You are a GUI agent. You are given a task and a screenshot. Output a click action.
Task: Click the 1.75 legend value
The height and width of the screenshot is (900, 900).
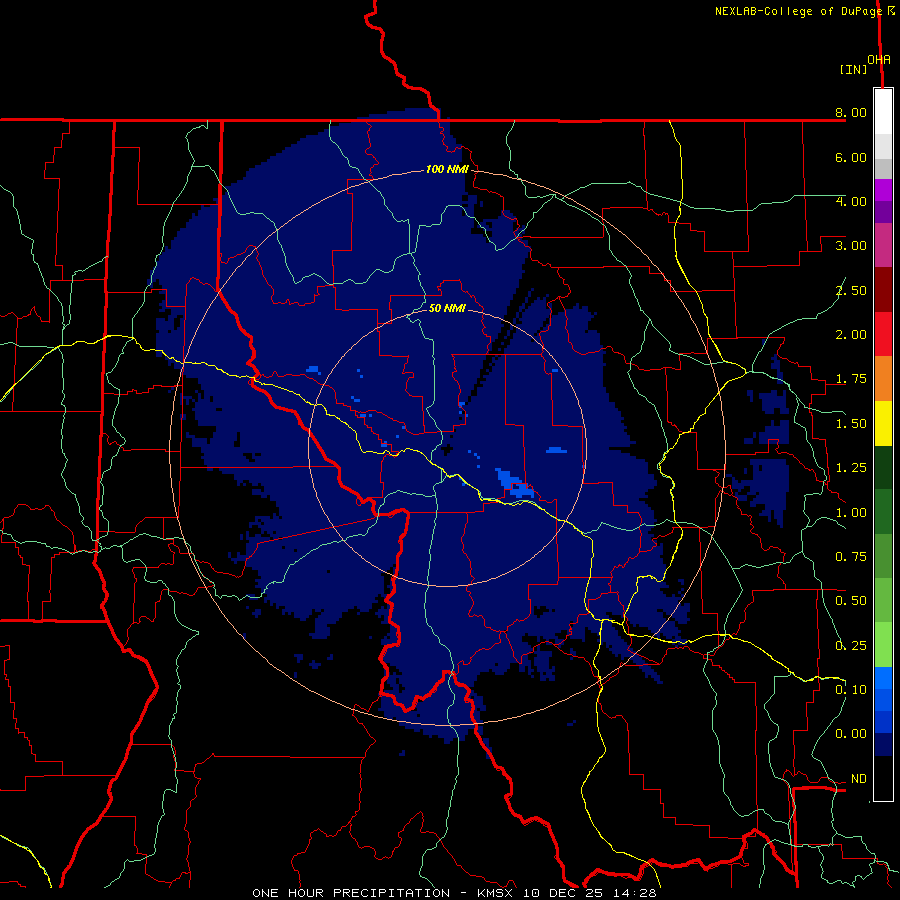(x=851, y=379)
